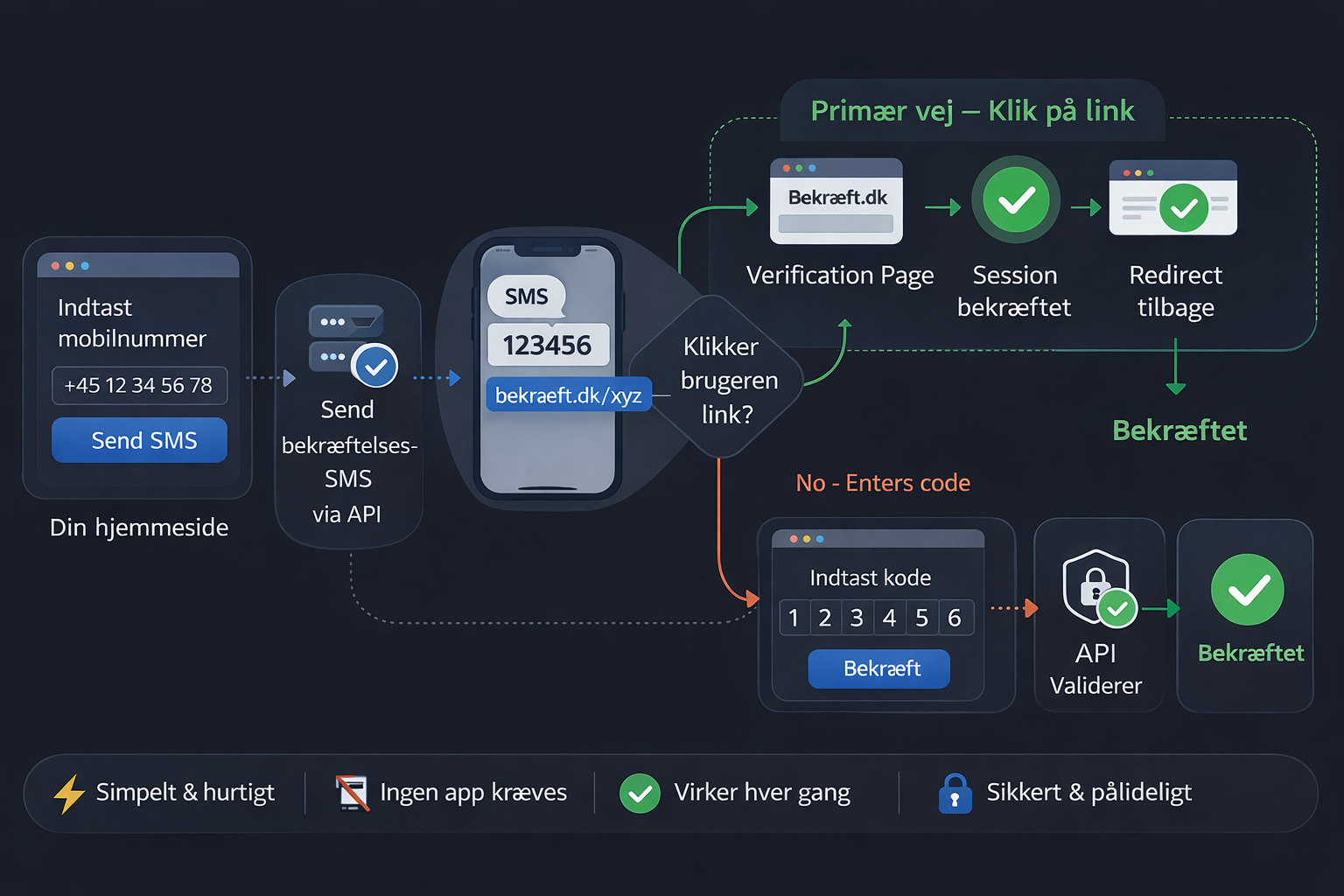The height and width of the screenshot is (896, 1344).
Task: Select the crossed-out app icon near Ingen app kræves
Action: [348, 792]
